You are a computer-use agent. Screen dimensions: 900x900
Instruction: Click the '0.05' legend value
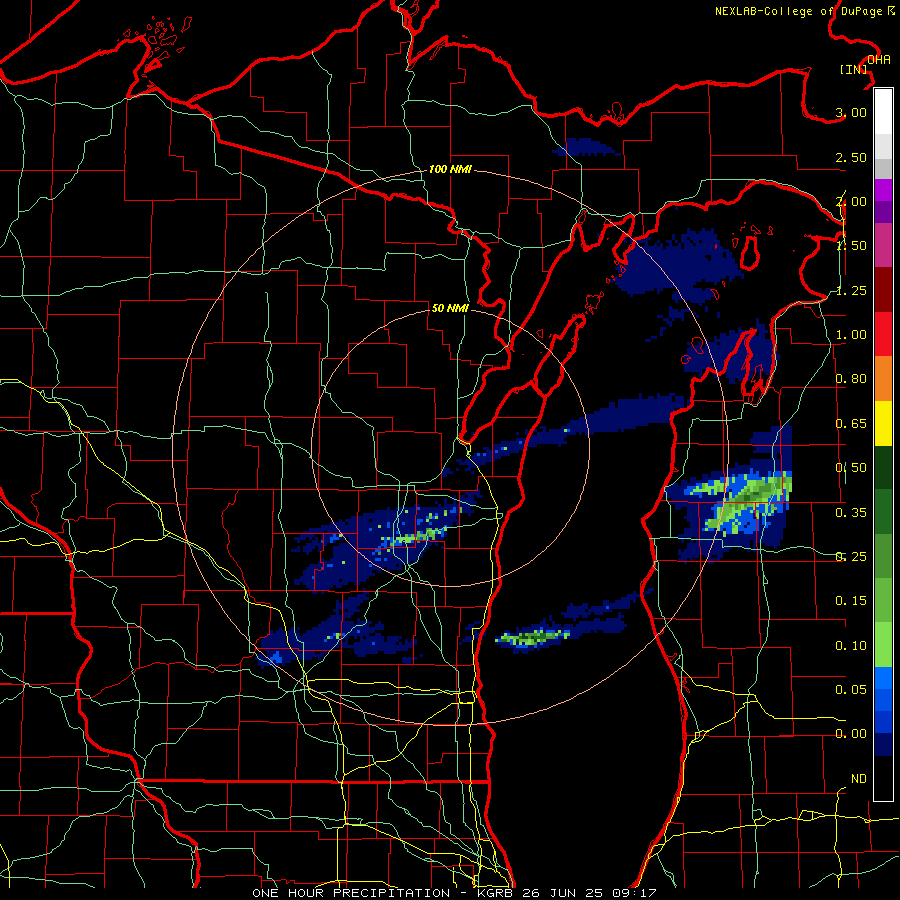851,689
